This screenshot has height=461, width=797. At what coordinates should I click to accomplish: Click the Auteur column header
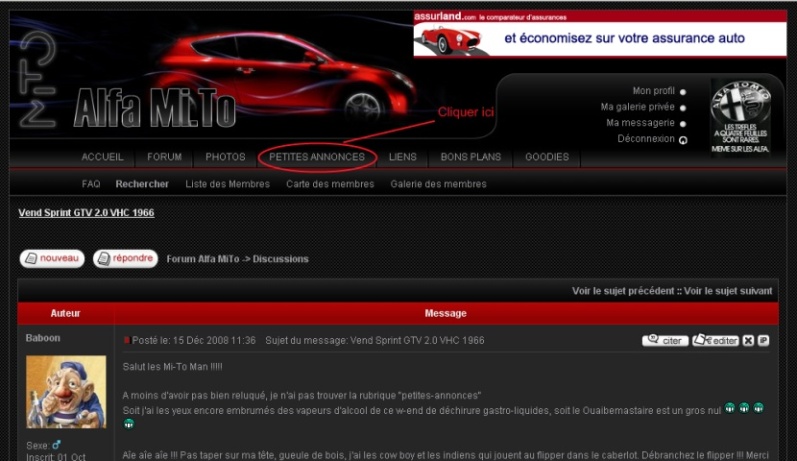click(x=65, y=314)
